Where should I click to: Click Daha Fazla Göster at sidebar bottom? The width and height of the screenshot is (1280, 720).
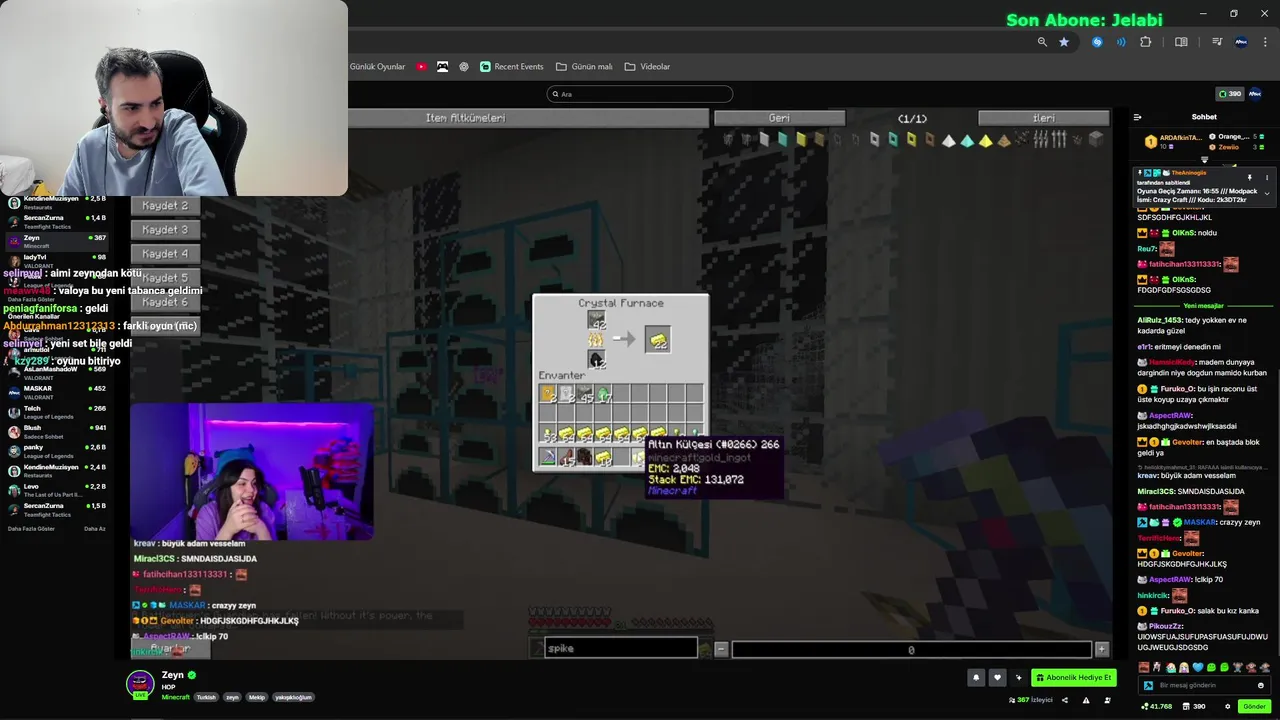click(30, 528)
